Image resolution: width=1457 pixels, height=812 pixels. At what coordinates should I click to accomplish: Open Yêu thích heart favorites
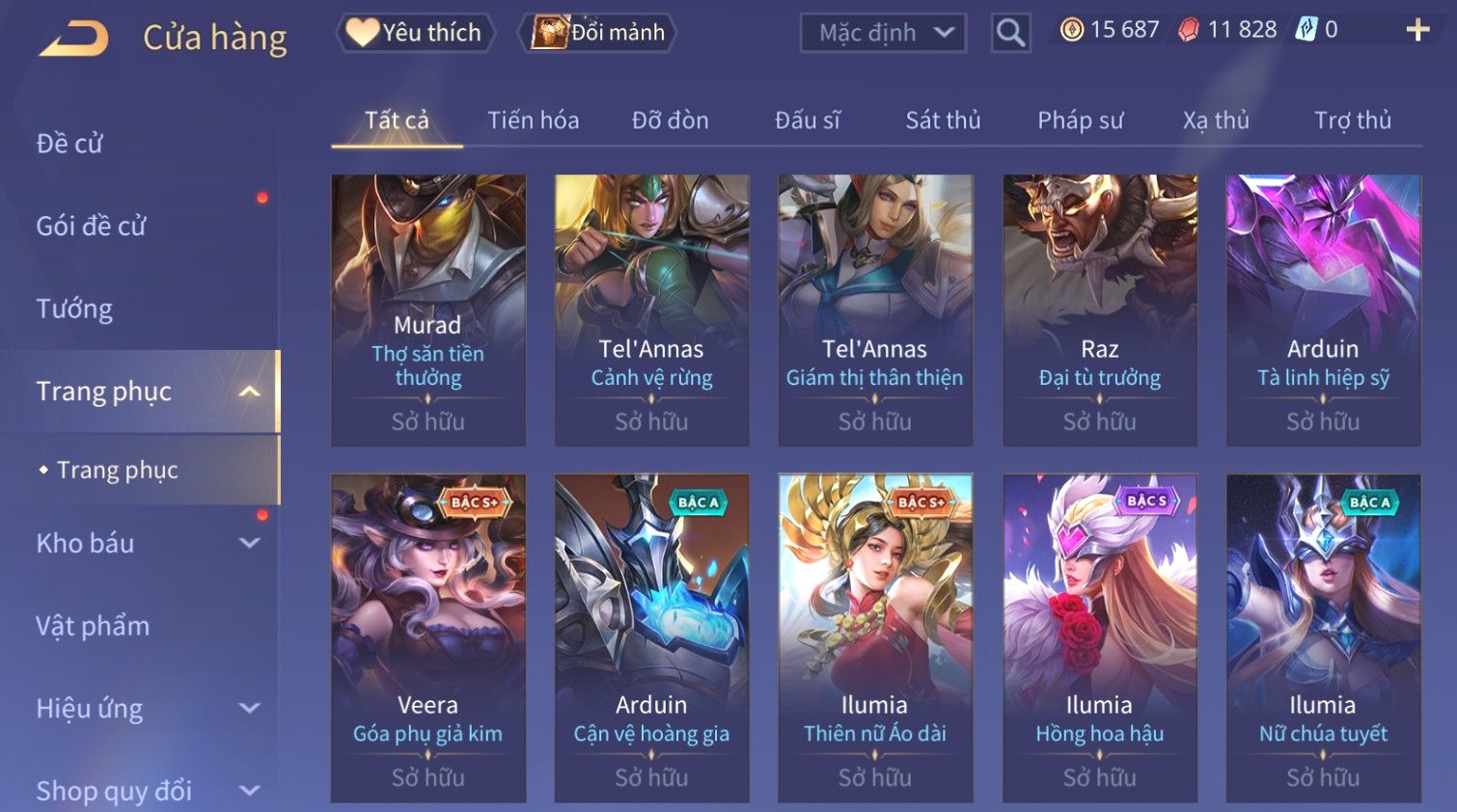point(415,33)
